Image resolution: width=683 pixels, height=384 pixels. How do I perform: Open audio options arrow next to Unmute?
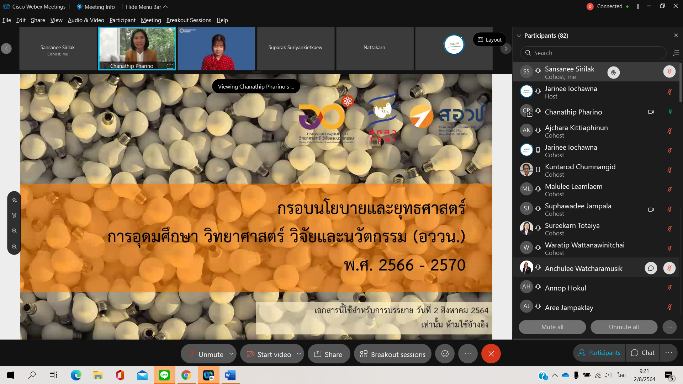click(232, 354)
